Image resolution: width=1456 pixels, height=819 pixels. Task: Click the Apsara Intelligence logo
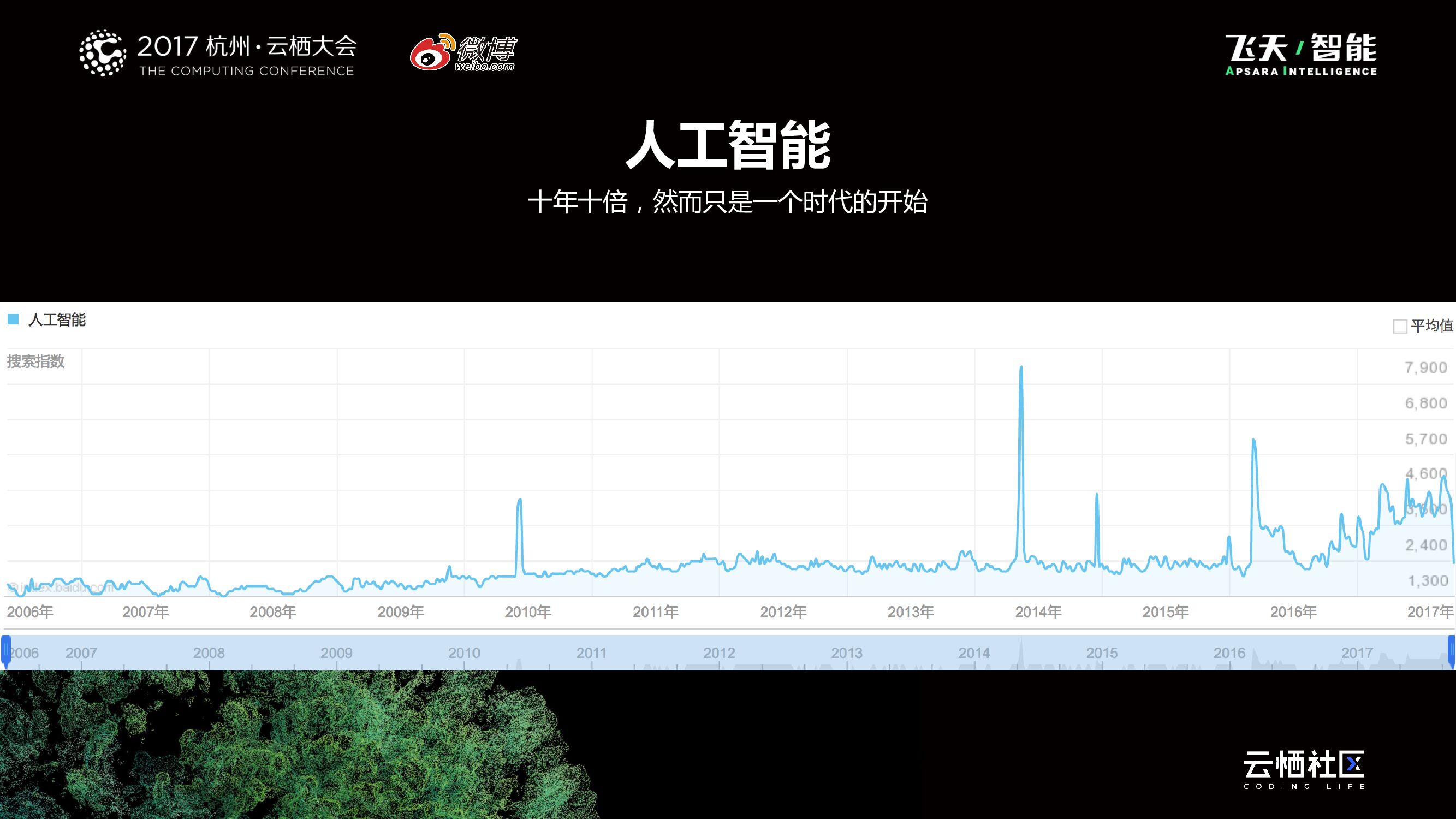click(x=1301, y=54)
